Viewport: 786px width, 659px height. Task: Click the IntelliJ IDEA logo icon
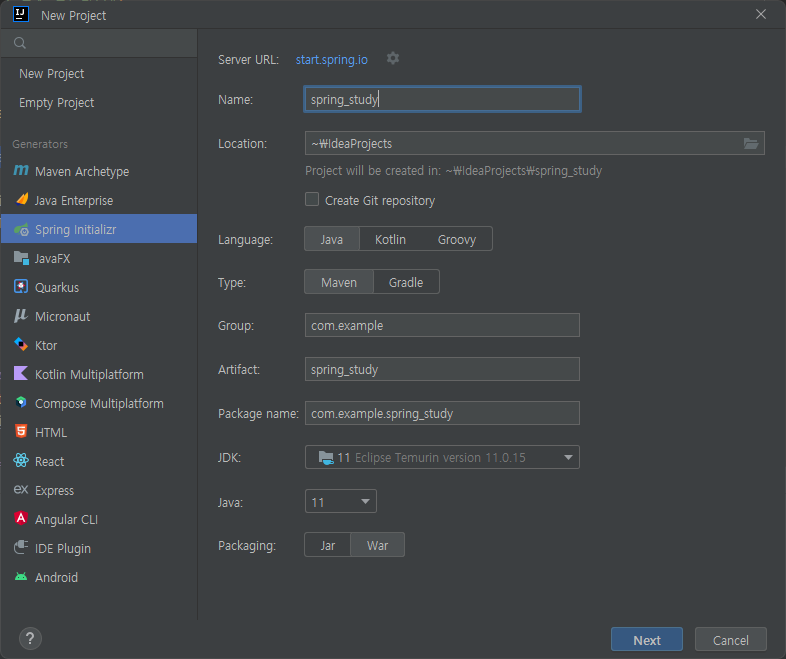[x=21, y=14]
